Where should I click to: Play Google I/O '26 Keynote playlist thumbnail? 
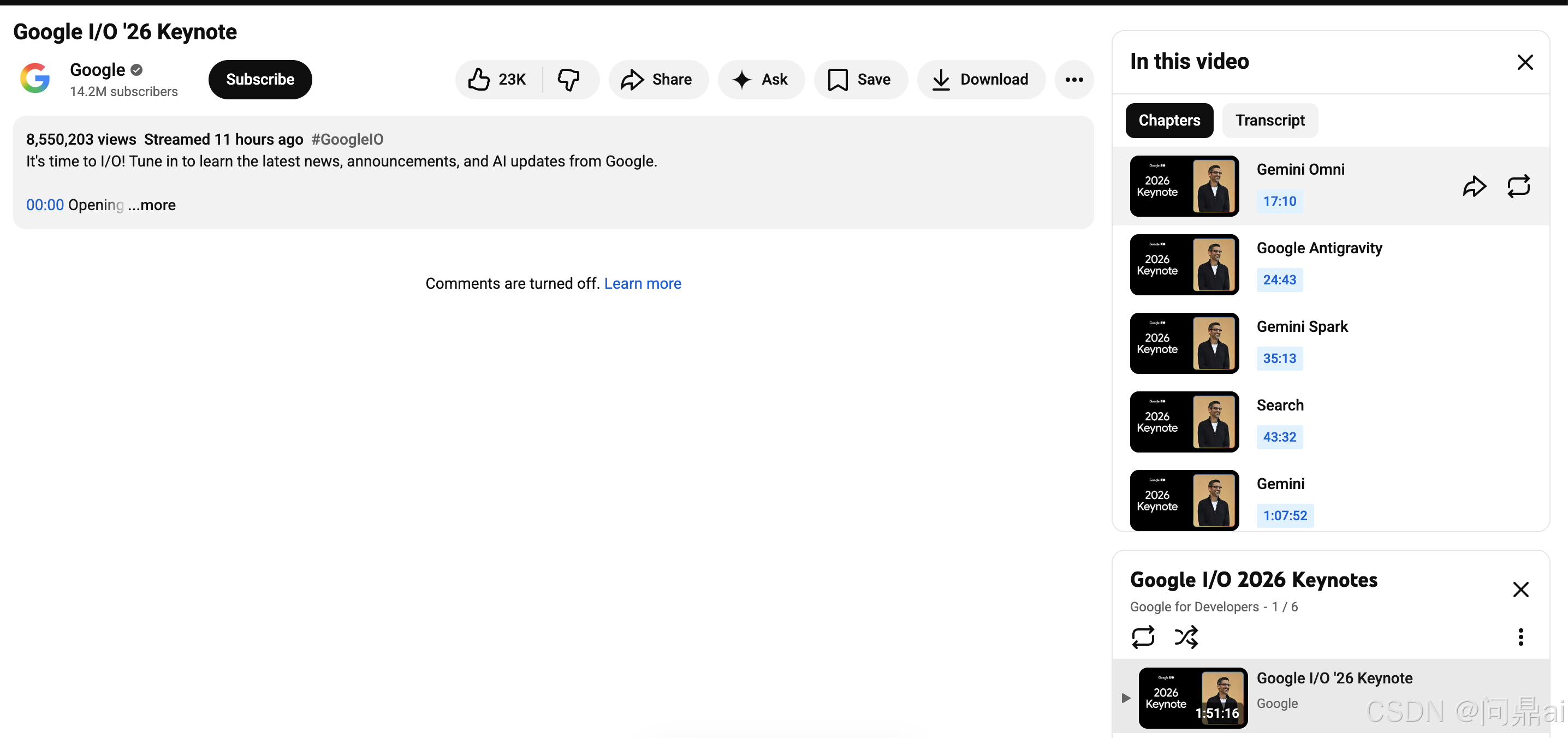click(1193, 698)
